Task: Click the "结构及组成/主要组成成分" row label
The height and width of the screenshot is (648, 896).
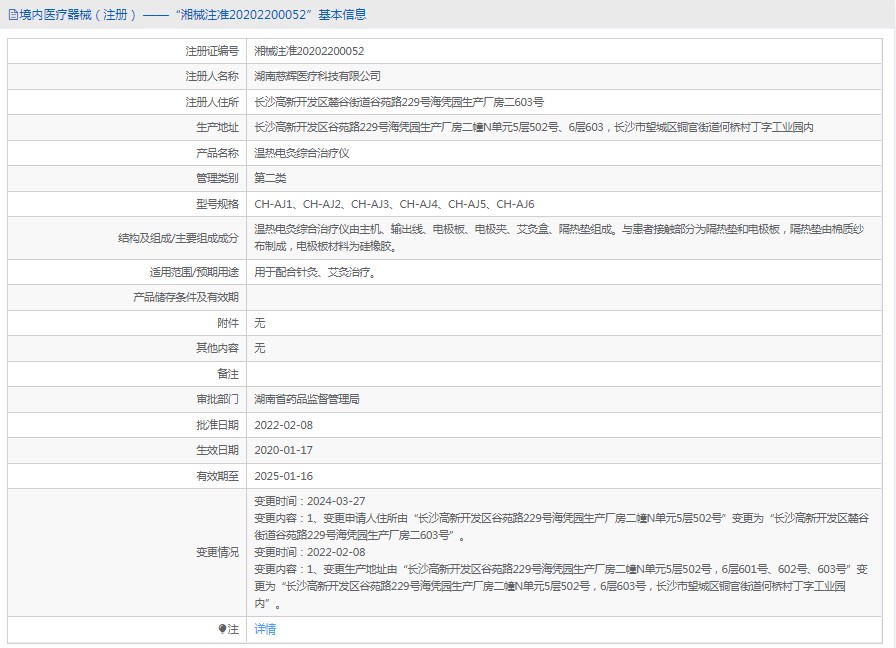Action: point(178,238)
